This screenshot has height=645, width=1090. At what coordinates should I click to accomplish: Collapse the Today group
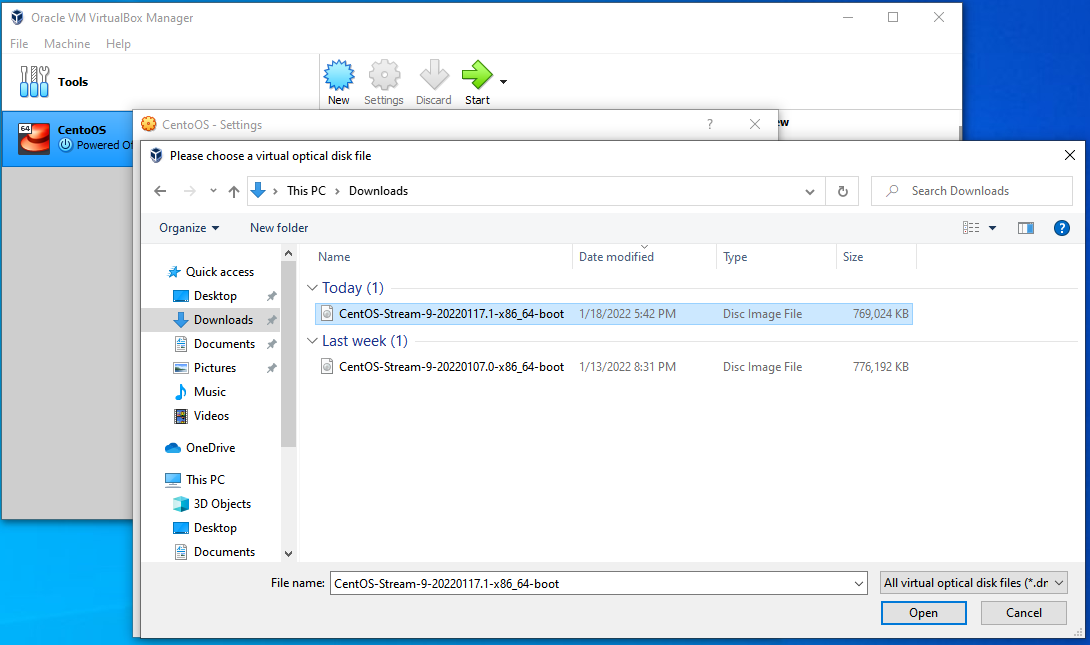pyautogui.click(x=313, y=288)
